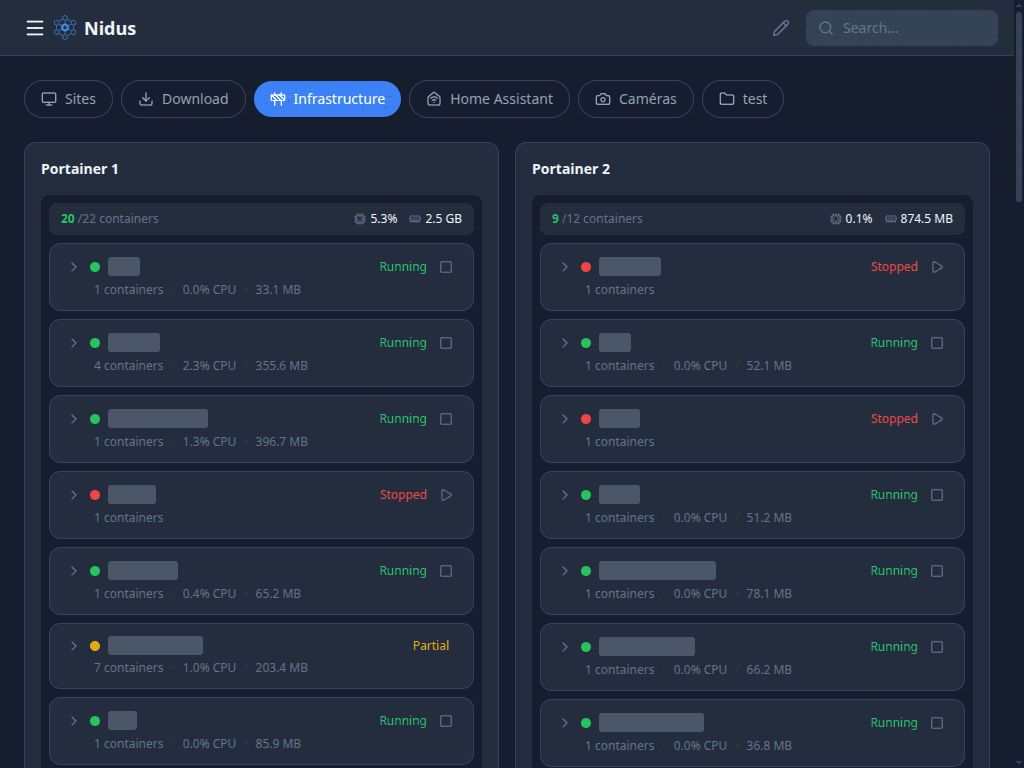1024x768 pixels.
Task: Expand the first stack in Portainer 2
Action: click(565, 266)
